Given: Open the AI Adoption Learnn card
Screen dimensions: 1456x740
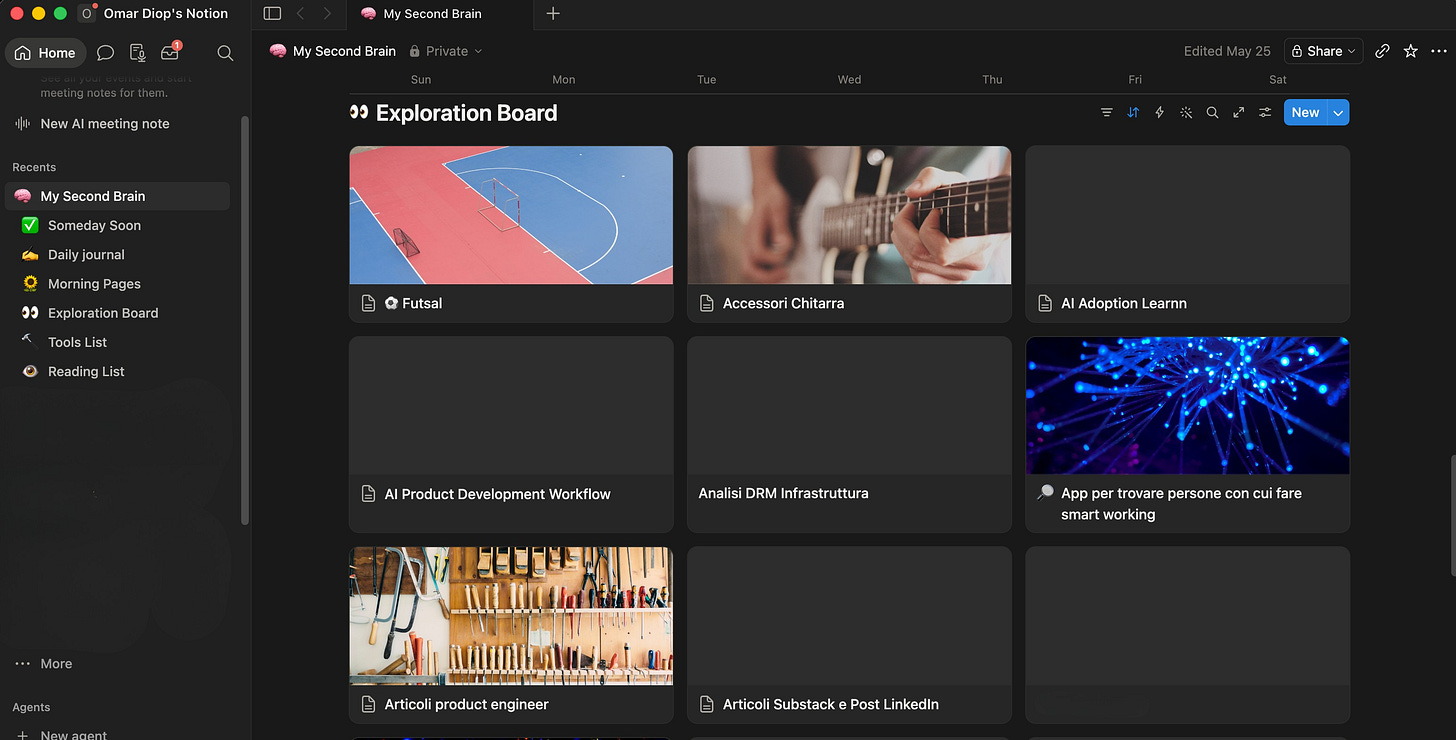Looking at the screenshot, I should 1187,234.
